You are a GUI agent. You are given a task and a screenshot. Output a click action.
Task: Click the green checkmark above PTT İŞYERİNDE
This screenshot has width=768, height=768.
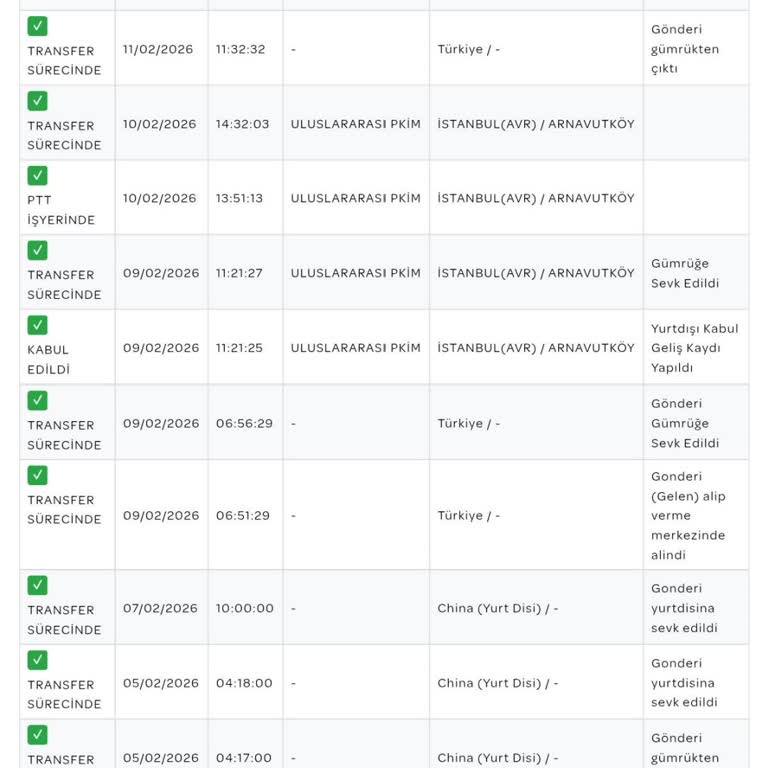point(37,176)
